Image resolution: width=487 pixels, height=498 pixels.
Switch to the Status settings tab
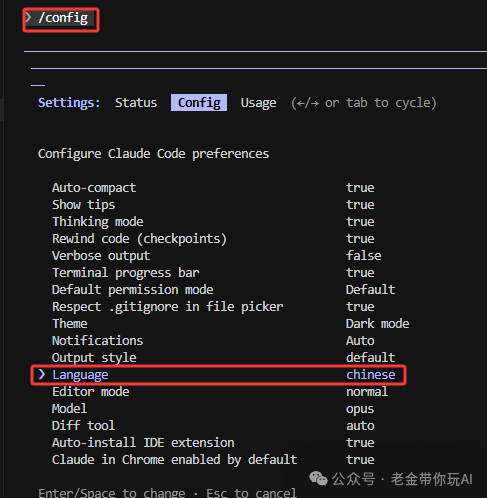pyautogui.click(x=136, y=103)
